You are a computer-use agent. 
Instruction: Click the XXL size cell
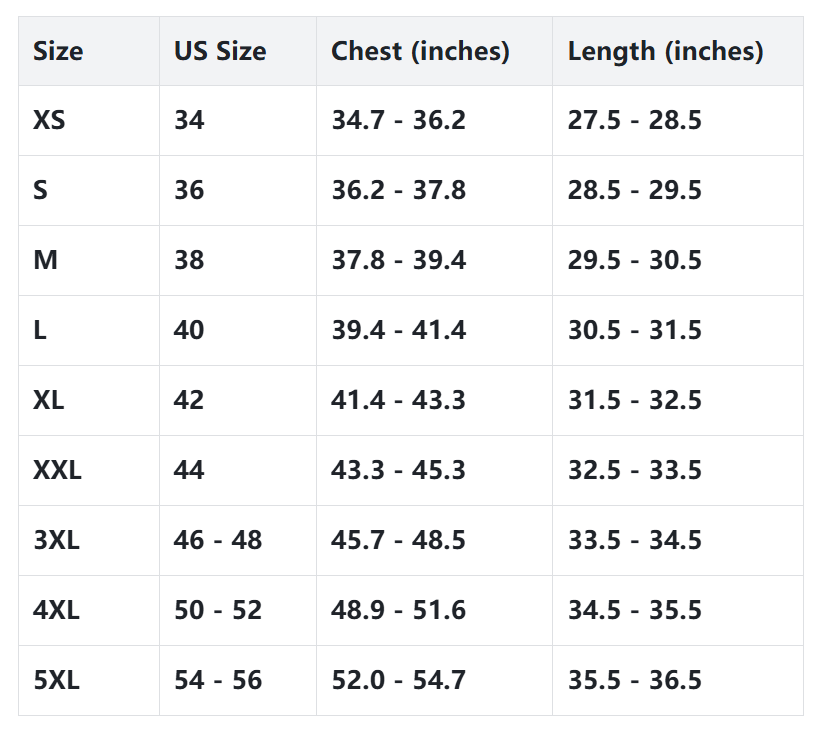[x=57, y=471]
